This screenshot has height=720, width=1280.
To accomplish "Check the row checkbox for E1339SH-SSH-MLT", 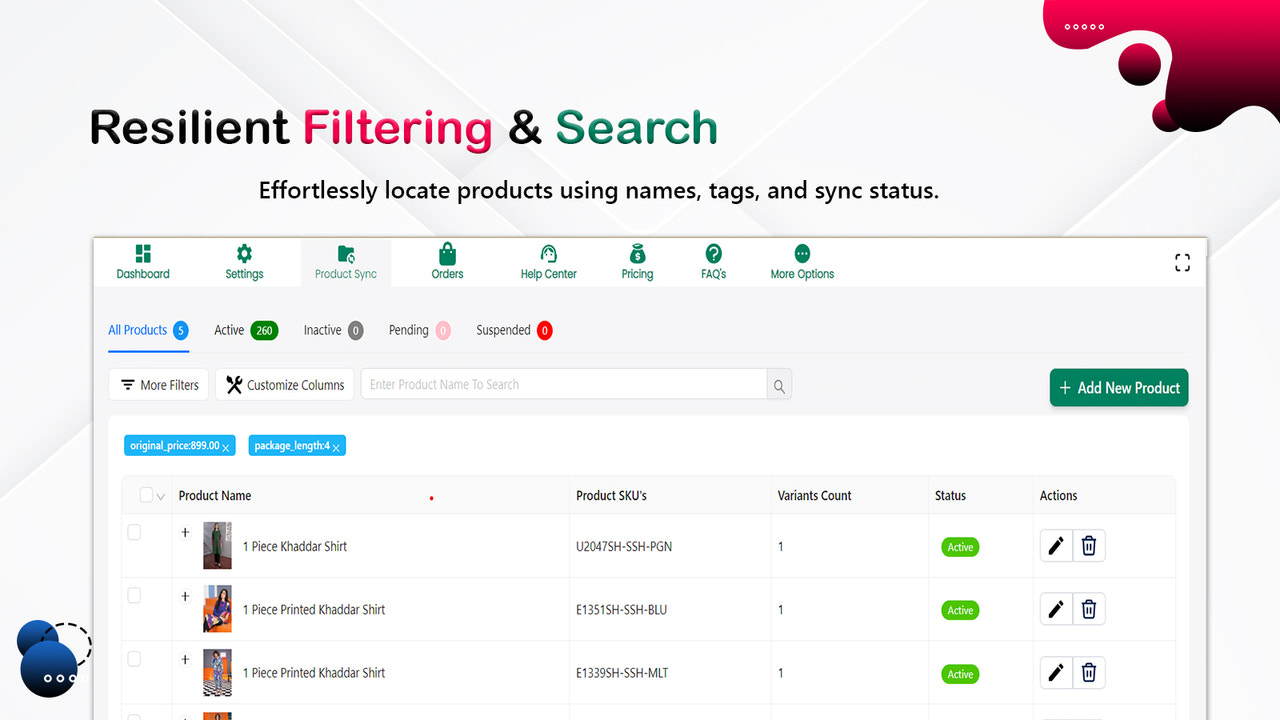I will [x=132, y=659].
